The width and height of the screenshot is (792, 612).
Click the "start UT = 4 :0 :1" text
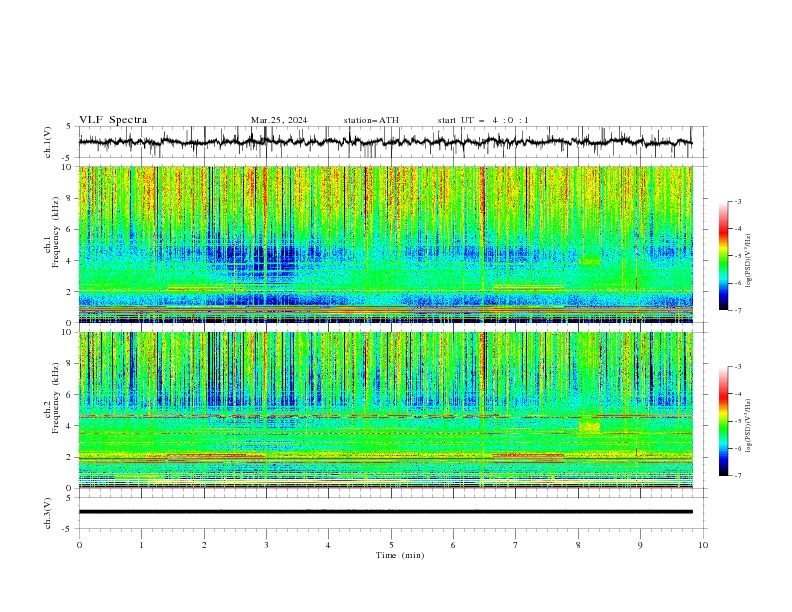click(483, 120)
